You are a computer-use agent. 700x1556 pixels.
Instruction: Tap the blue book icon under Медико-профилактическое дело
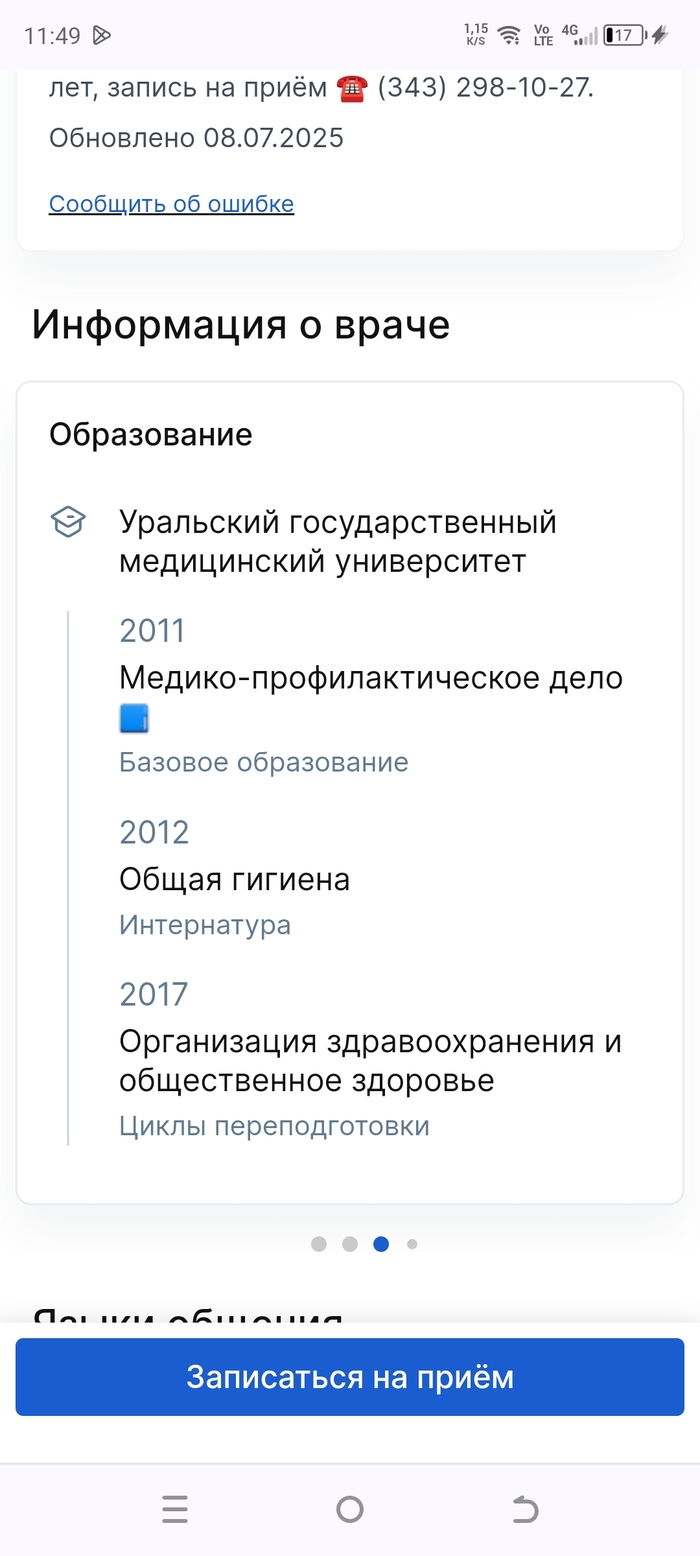coord(133,719)
